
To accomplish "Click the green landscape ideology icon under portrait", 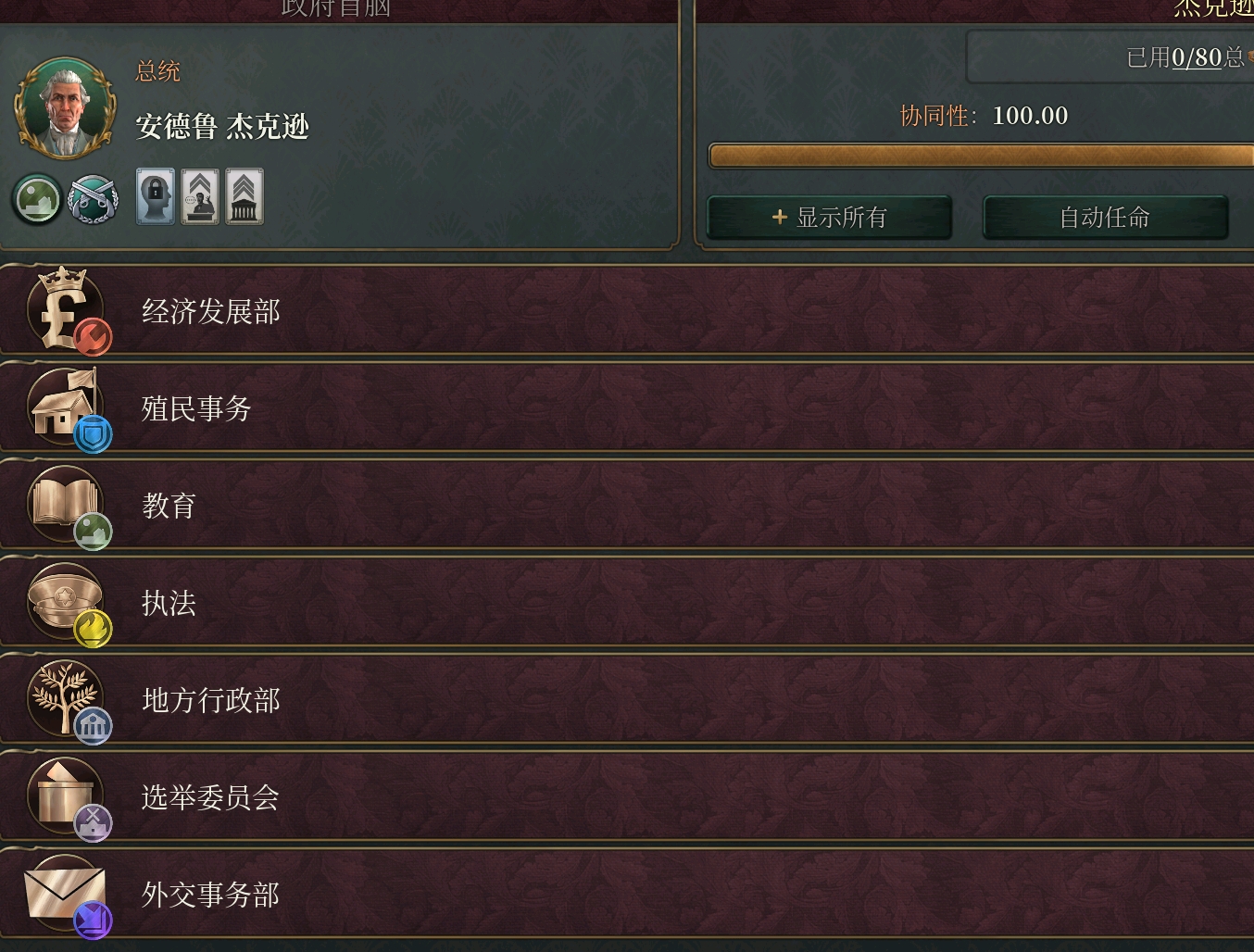I will [x=38, y=199].
